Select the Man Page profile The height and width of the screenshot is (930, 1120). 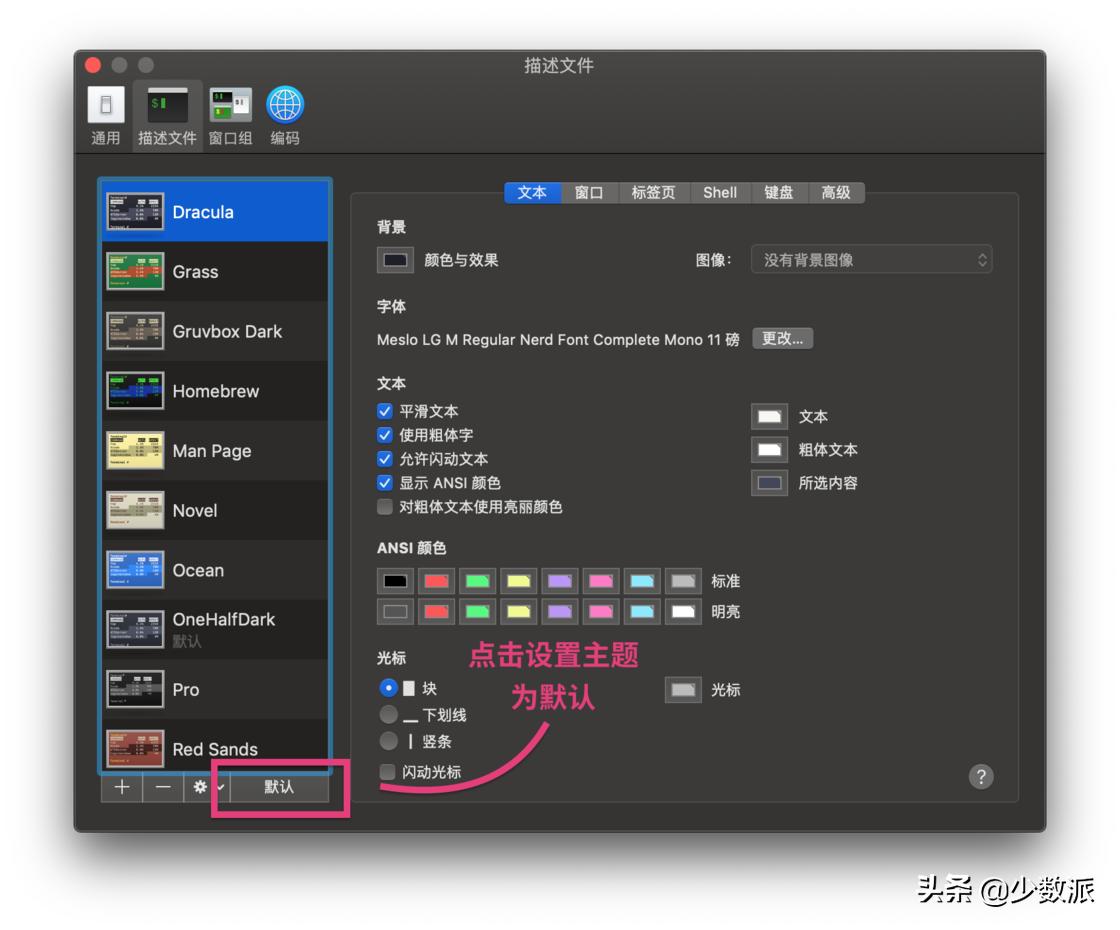(x=215, y=451)
